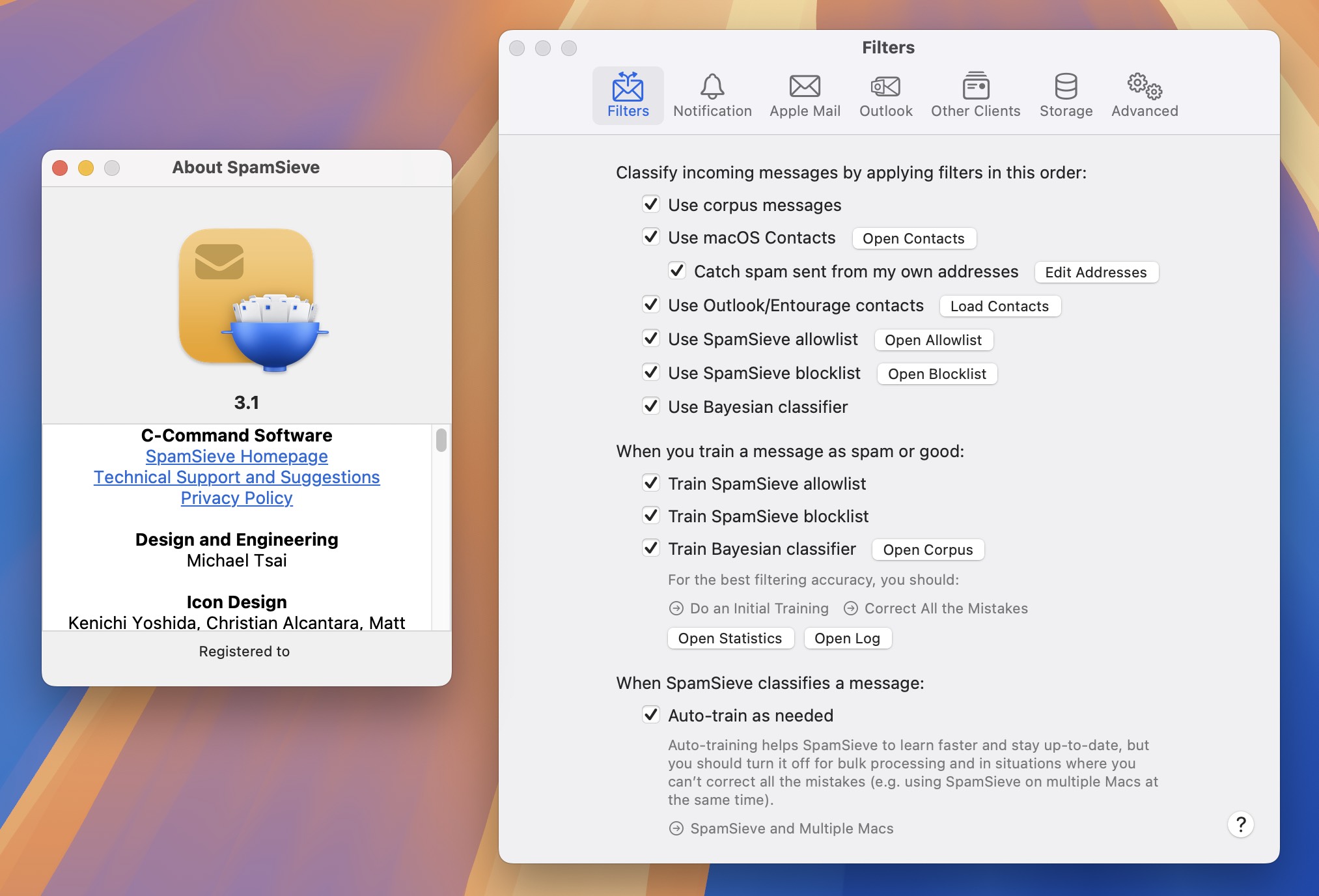Open the Privacy Policy link
Screen dimensions: 1319x896
tap(236, 498)
